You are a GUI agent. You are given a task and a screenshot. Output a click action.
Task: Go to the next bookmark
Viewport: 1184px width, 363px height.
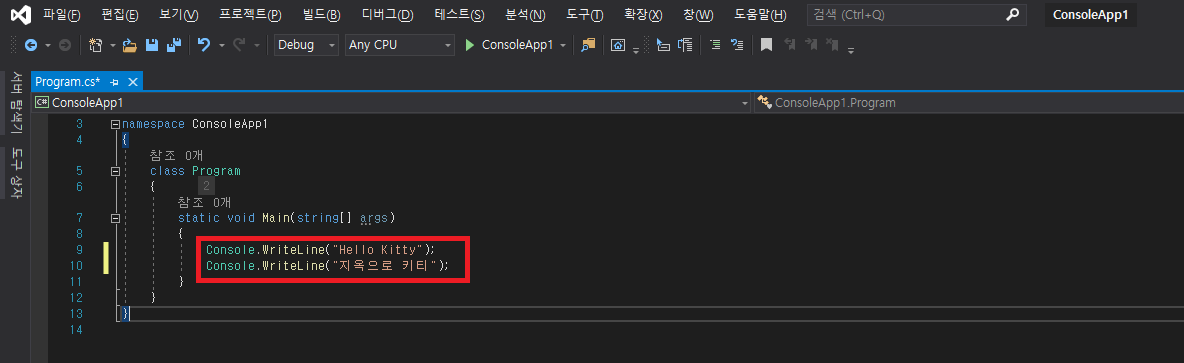811,45
